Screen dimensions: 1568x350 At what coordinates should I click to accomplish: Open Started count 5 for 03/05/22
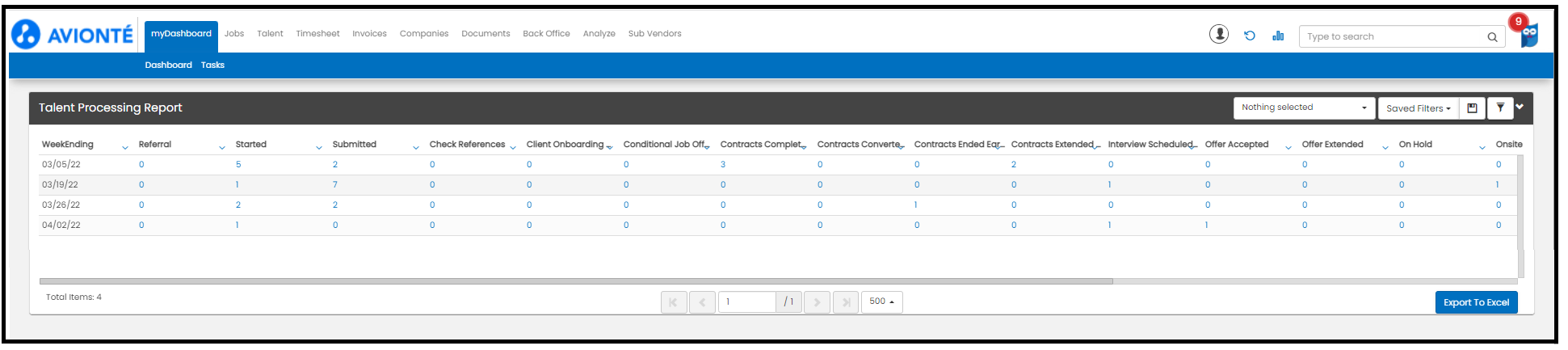238,164
